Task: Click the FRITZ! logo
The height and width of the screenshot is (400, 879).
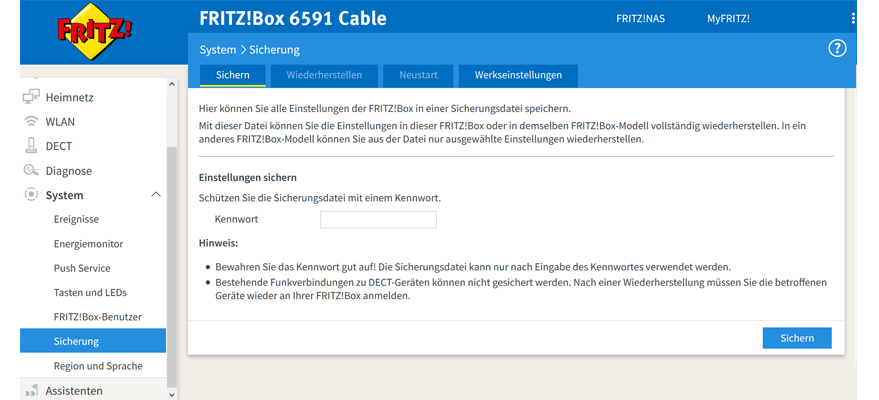Action: tap(96, 29)
